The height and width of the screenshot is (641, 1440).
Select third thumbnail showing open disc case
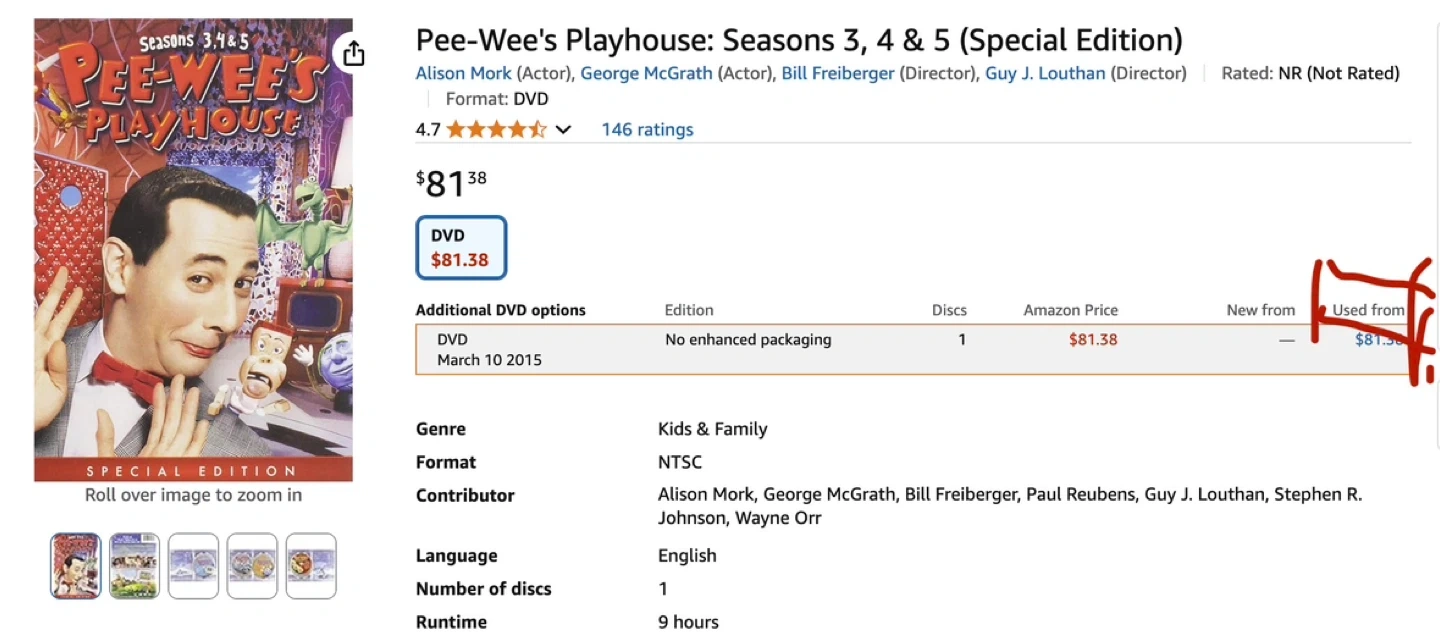click(x=193, y=566)
